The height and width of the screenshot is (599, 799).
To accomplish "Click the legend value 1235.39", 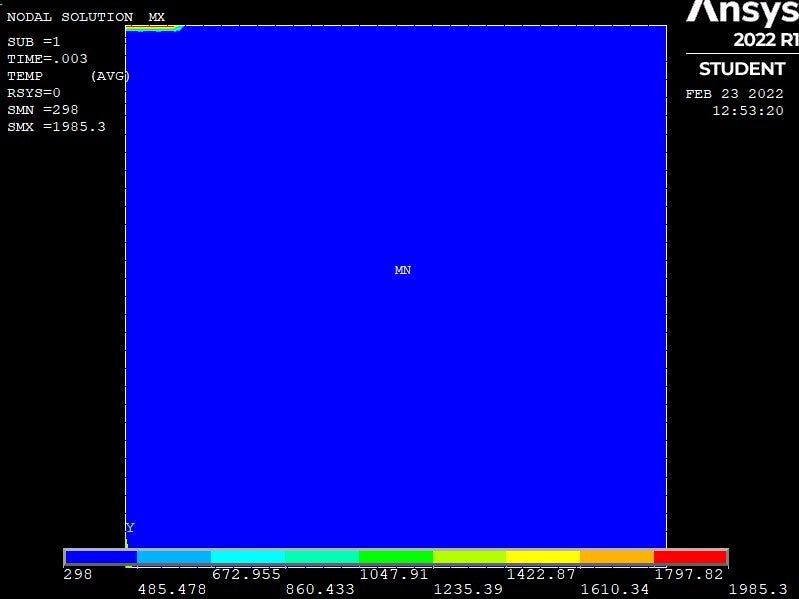I will (468, 589).
